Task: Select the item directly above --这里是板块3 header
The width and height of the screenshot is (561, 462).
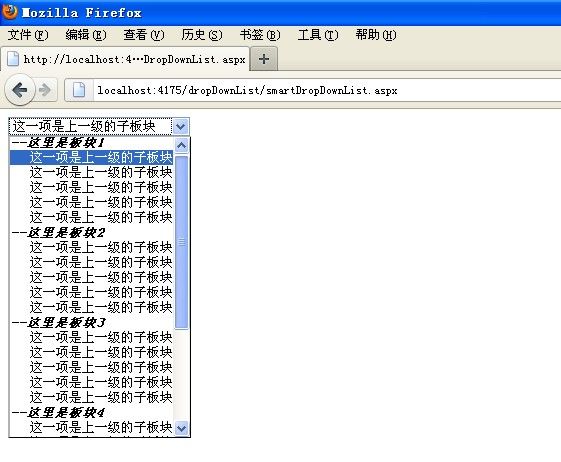Action: coord(92,307)
